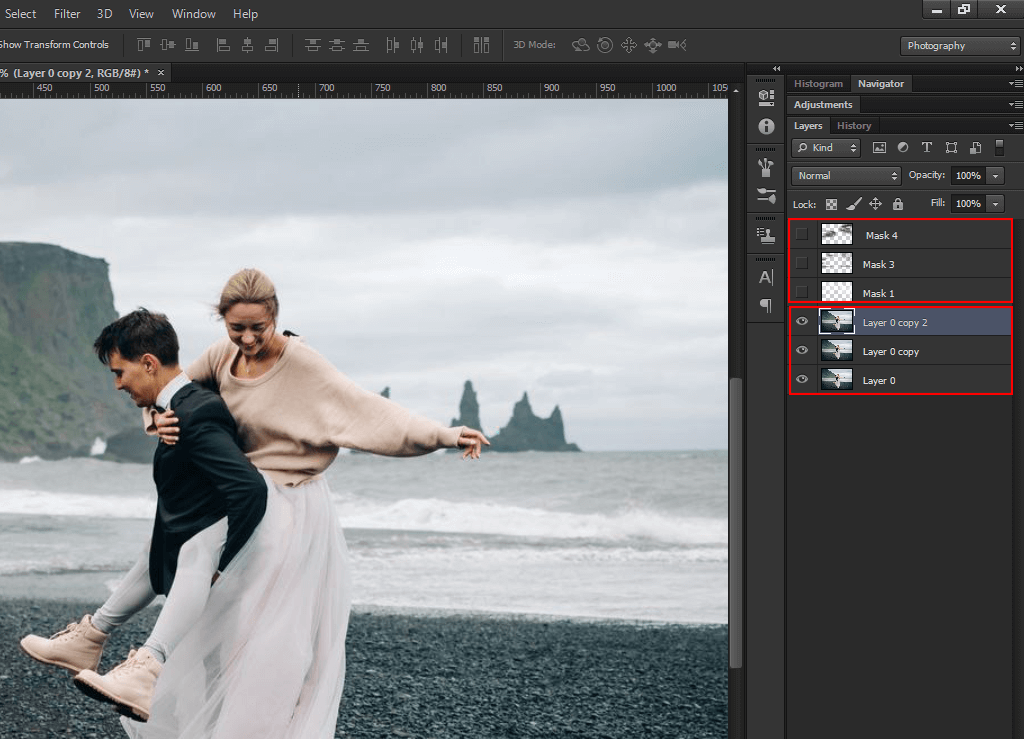Viewport: 1024px width, 739px height.
Task: Toggle Lock all padlock icon
Action: 898,204
